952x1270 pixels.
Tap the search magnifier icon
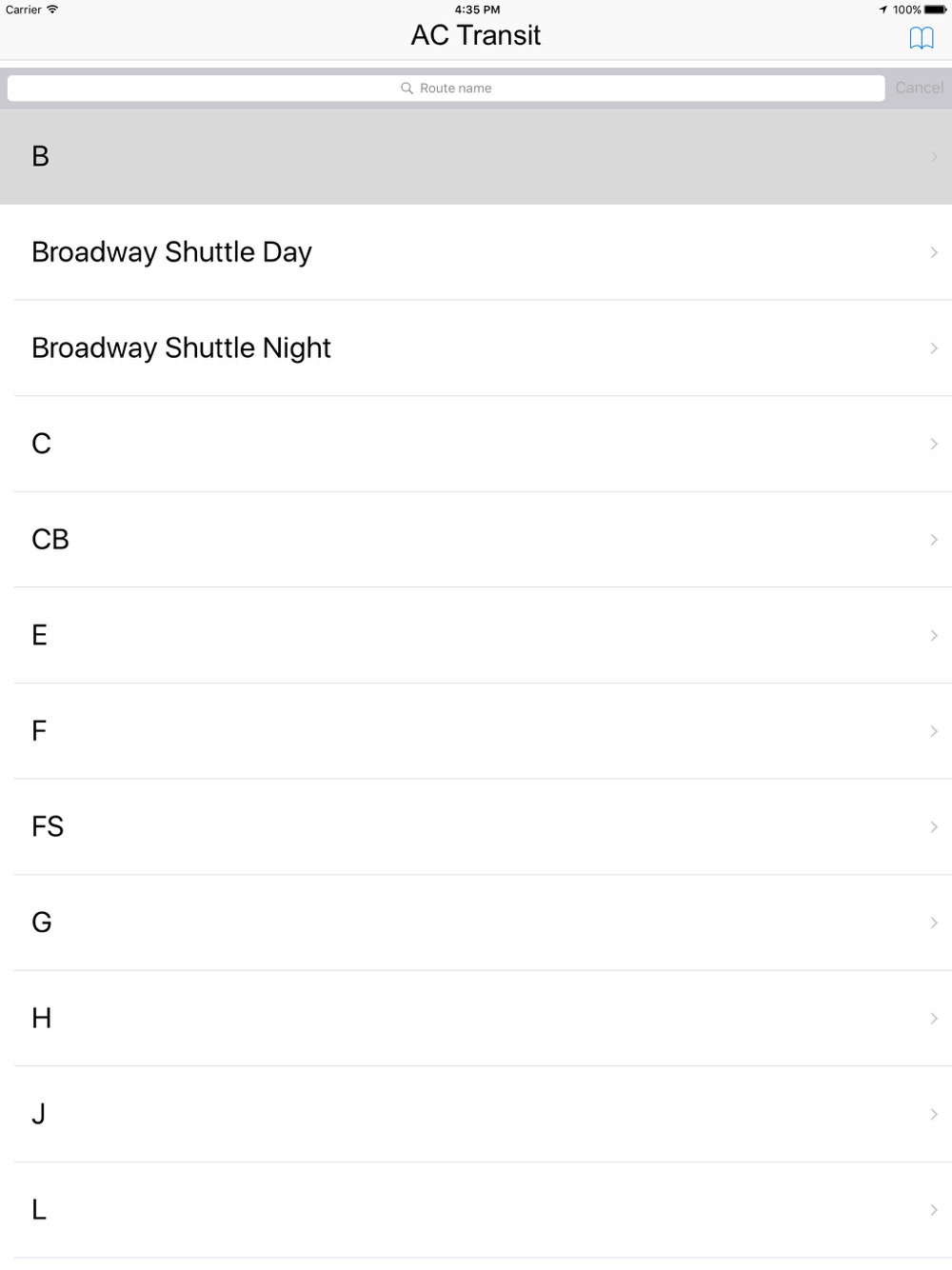[407, 89]
